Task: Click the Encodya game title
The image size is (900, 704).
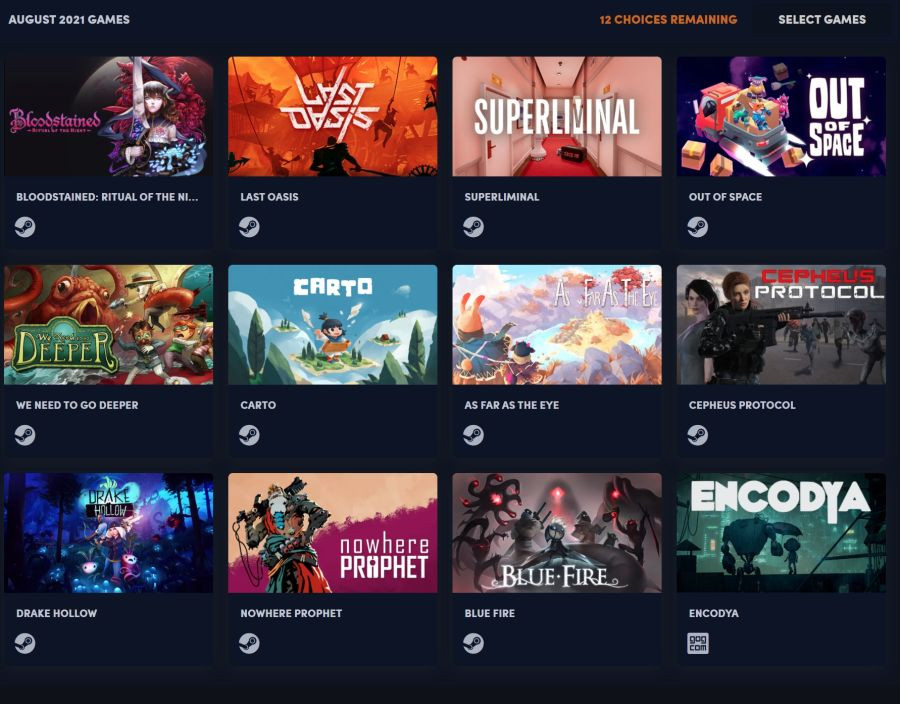Action: [713, 613]
